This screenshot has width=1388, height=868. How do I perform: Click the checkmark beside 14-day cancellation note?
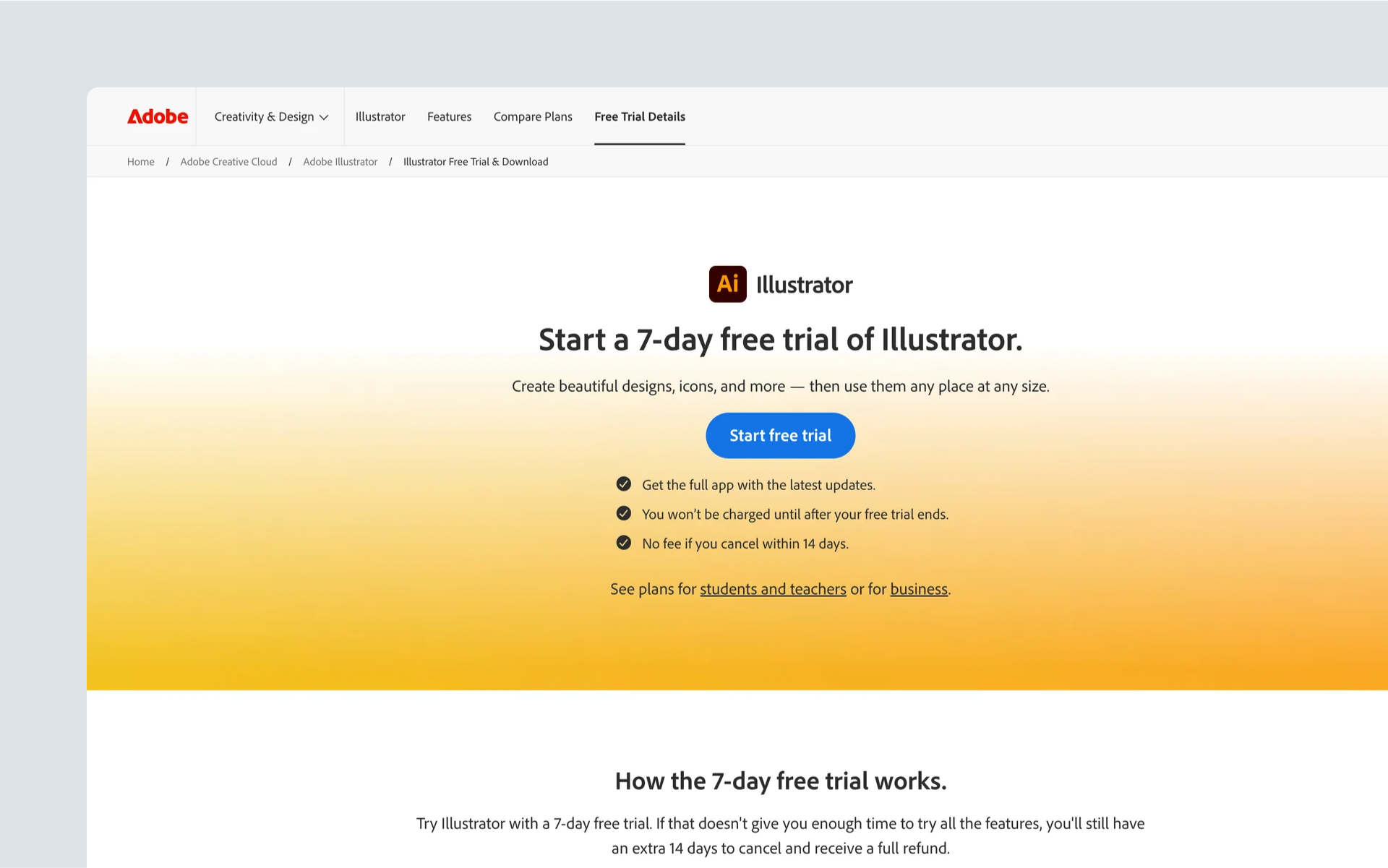point(623,542)
